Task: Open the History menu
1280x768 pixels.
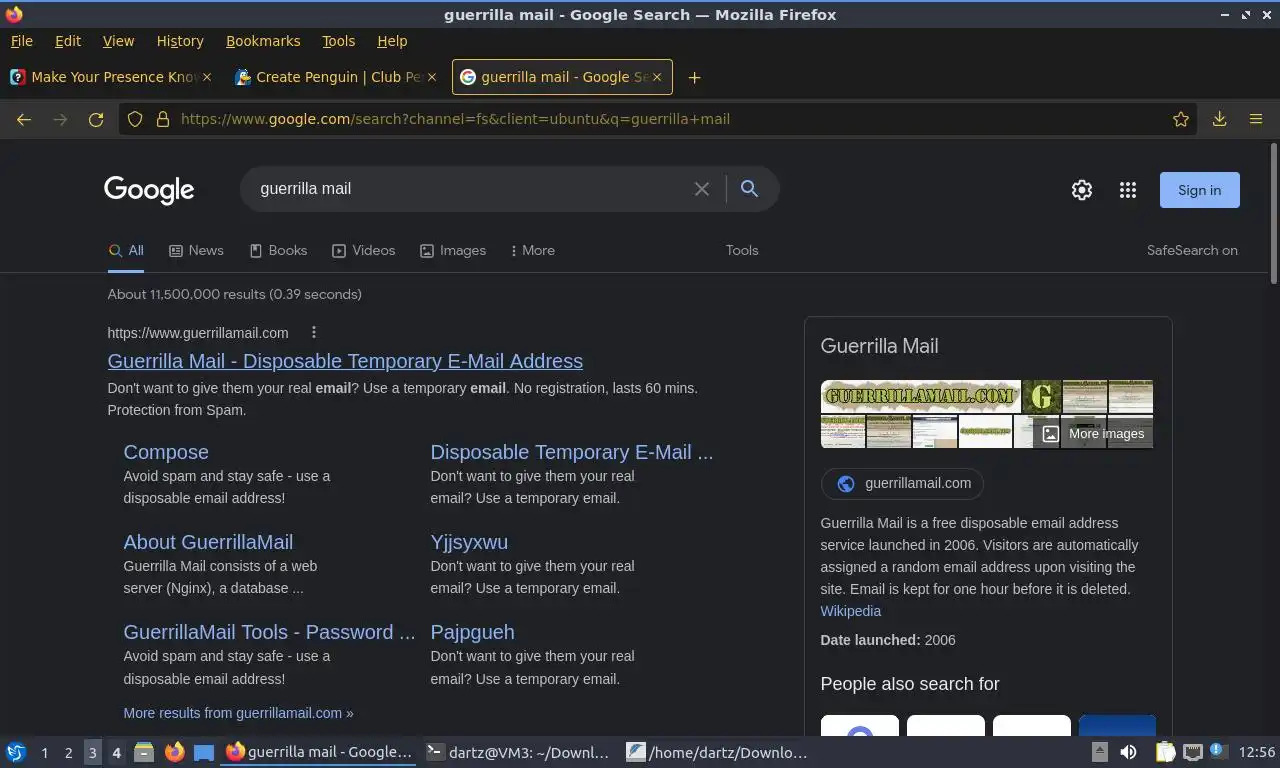Action: 180,41
